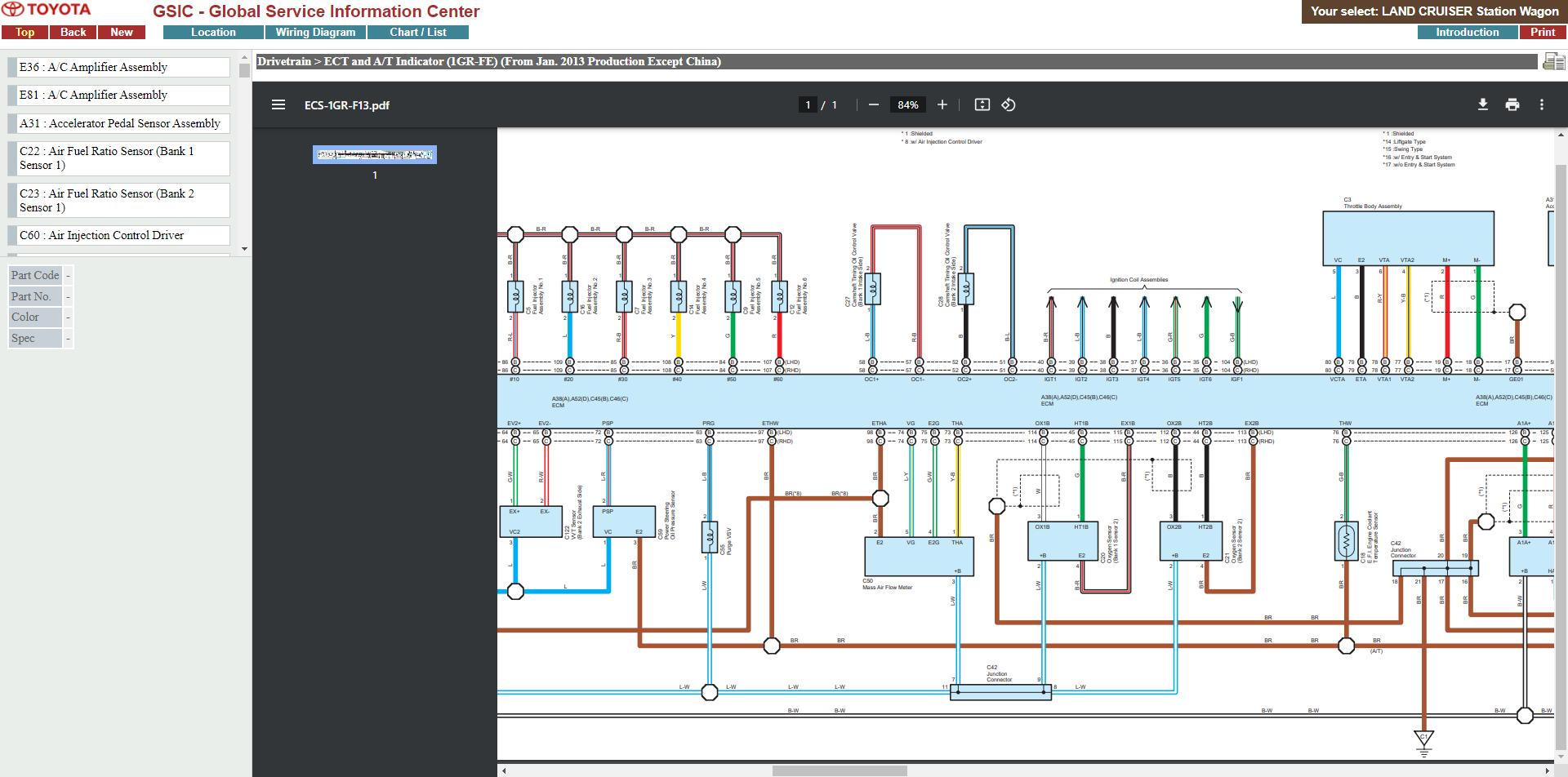Select E36 : A/C Amplifier Assembly
The height and width of the screenshot is (777, 1568).
[x=118, y=67]
